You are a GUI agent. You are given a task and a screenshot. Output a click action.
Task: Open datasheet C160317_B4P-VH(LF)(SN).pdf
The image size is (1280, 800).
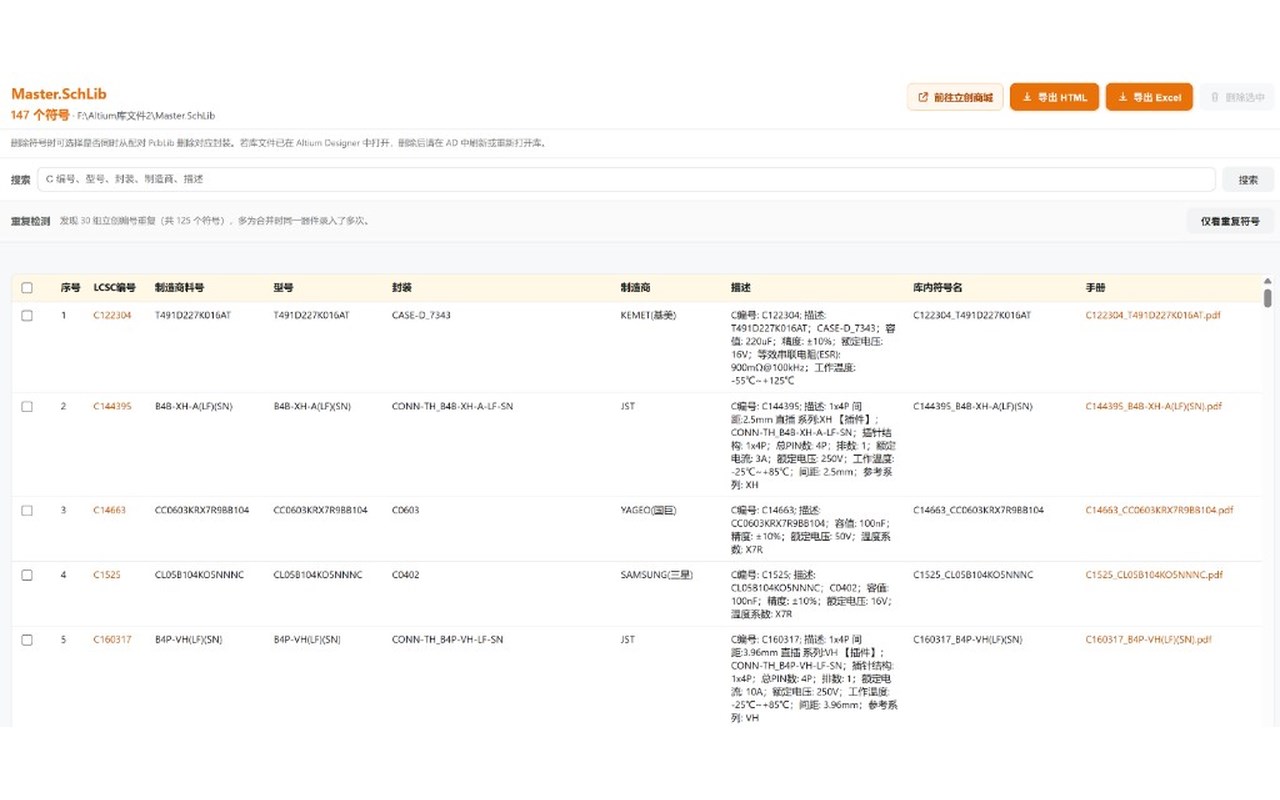pyautogui.click(x=1148, y=640)
